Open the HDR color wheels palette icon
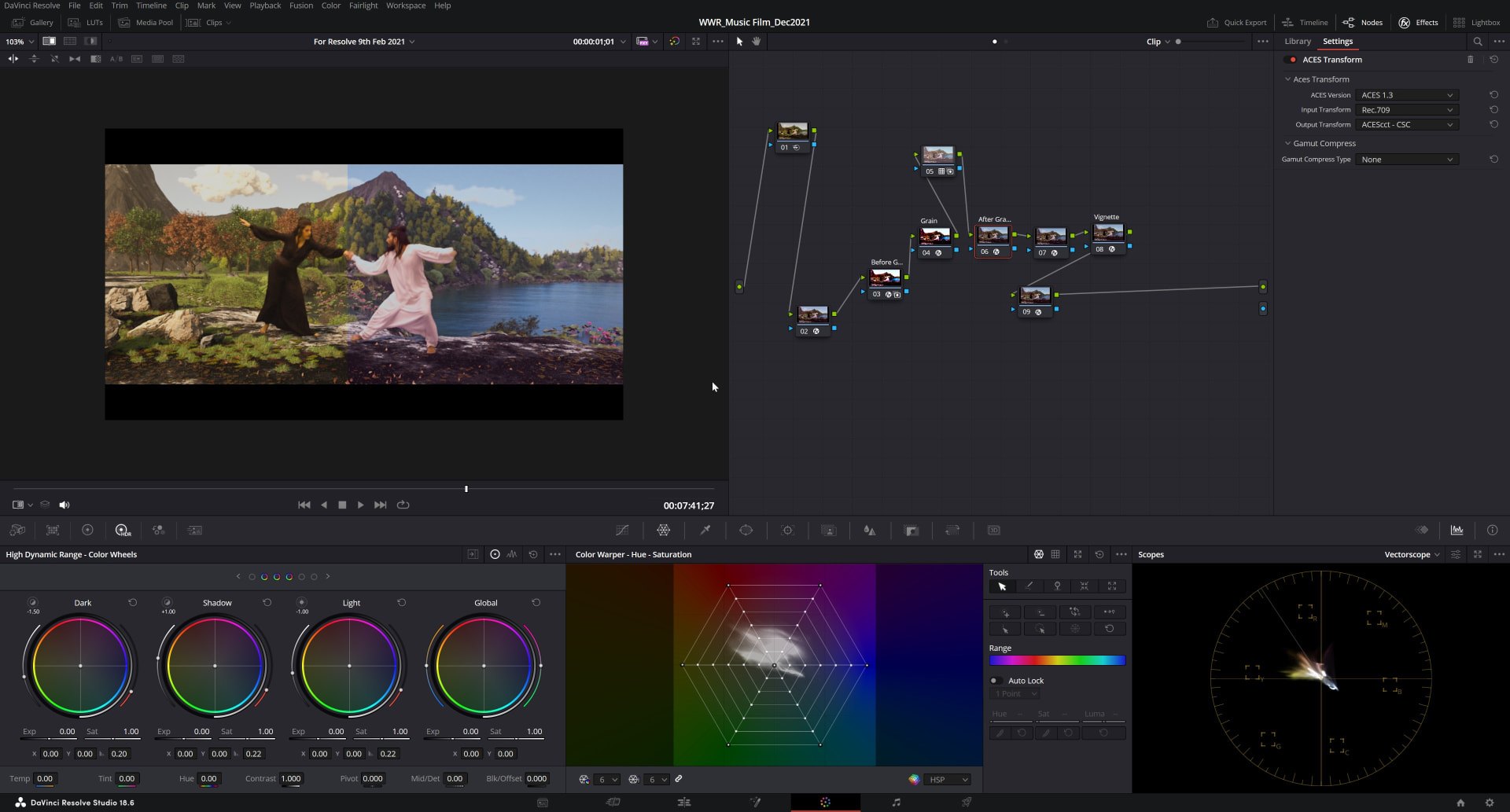This screenshot has width=1510, height=812. [x=122, y=531]
